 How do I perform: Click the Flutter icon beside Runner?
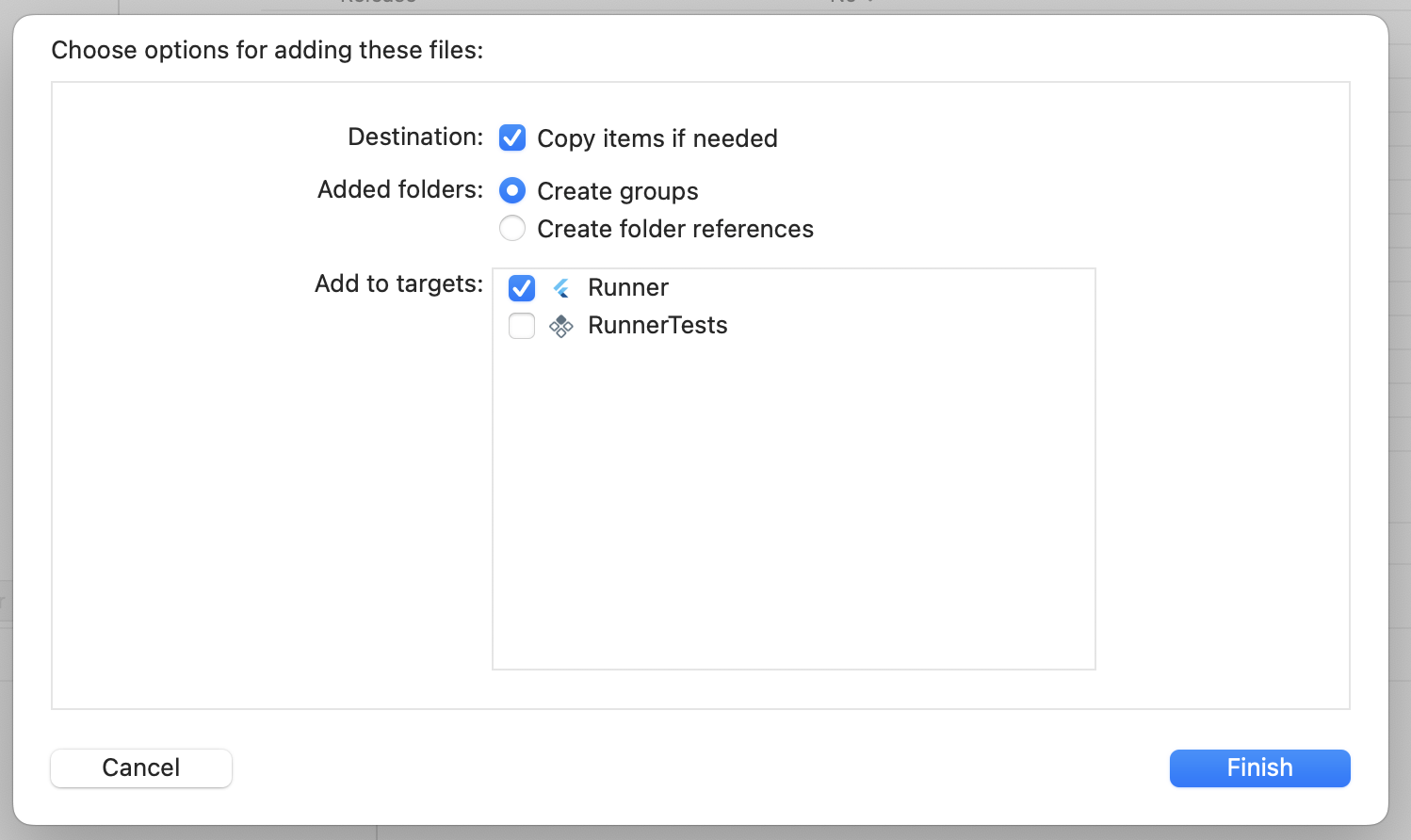561,288
